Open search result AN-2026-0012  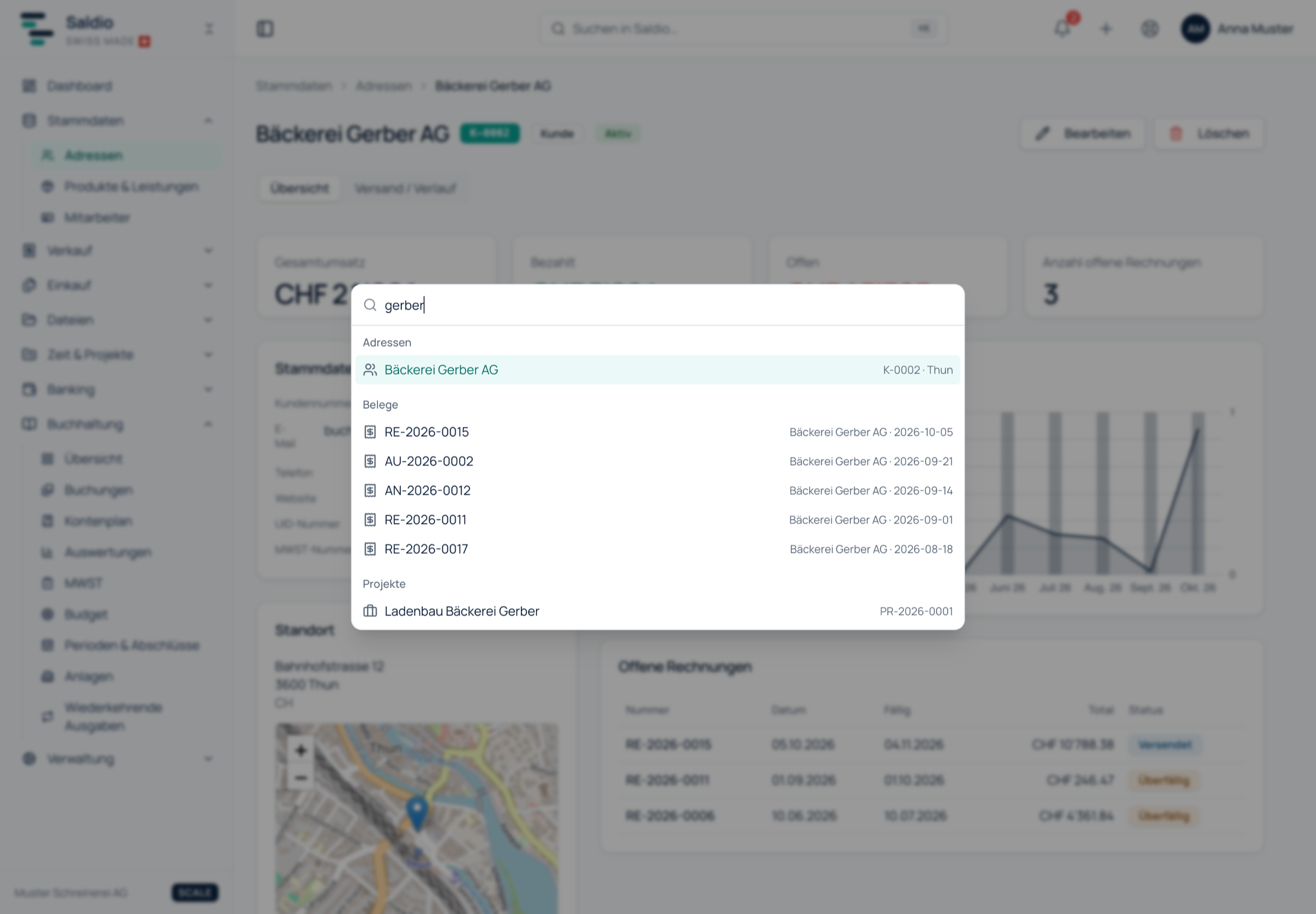[657, 490]
